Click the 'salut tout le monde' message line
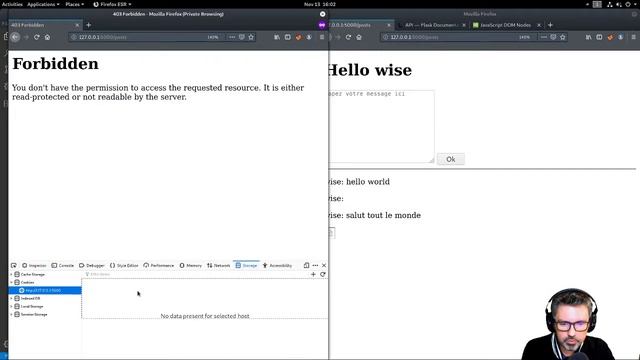This screenshot has height=360, width=640. (375, 215)
